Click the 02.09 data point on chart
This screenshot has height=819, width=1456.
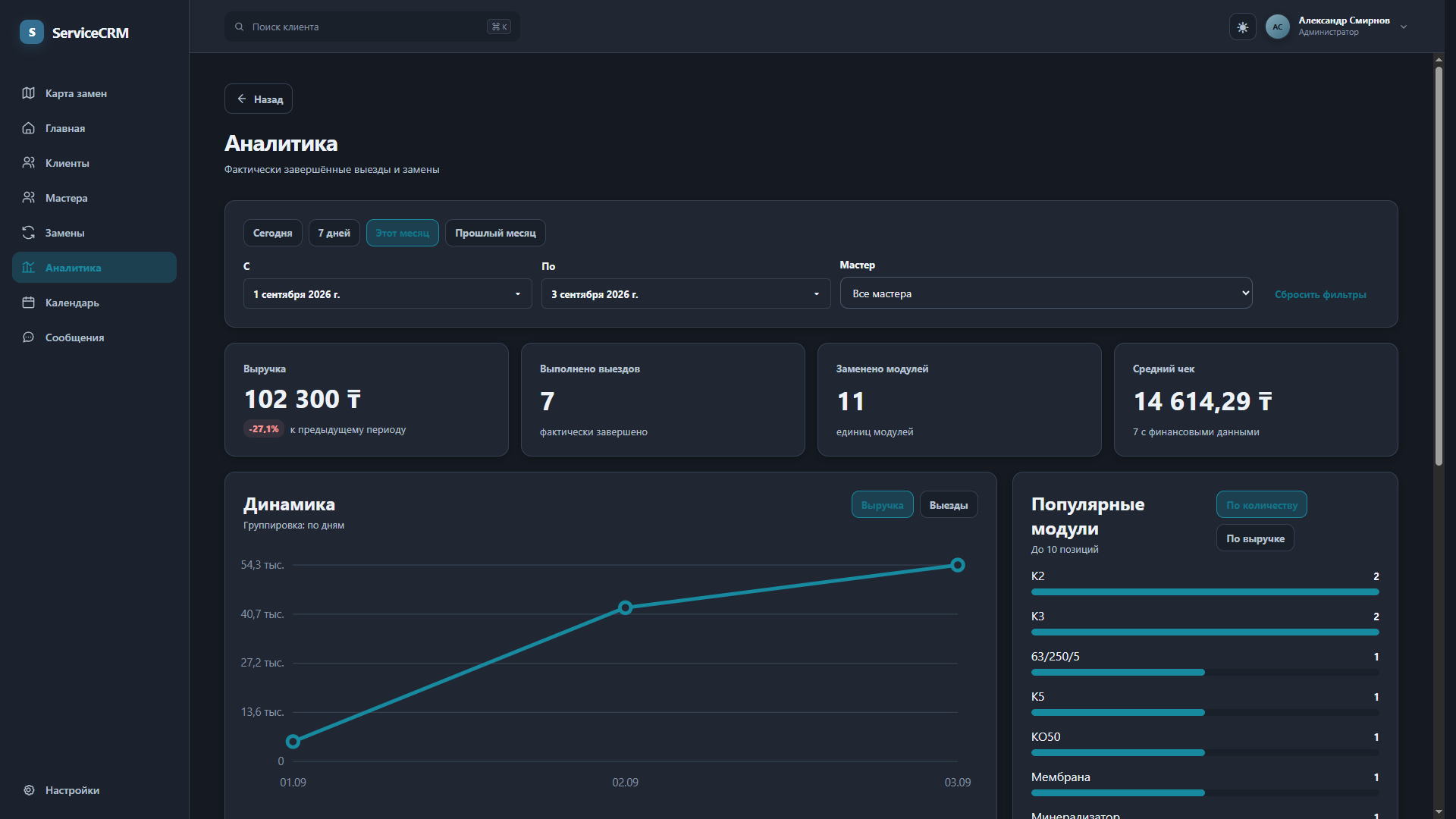click(x=626, y=608)
